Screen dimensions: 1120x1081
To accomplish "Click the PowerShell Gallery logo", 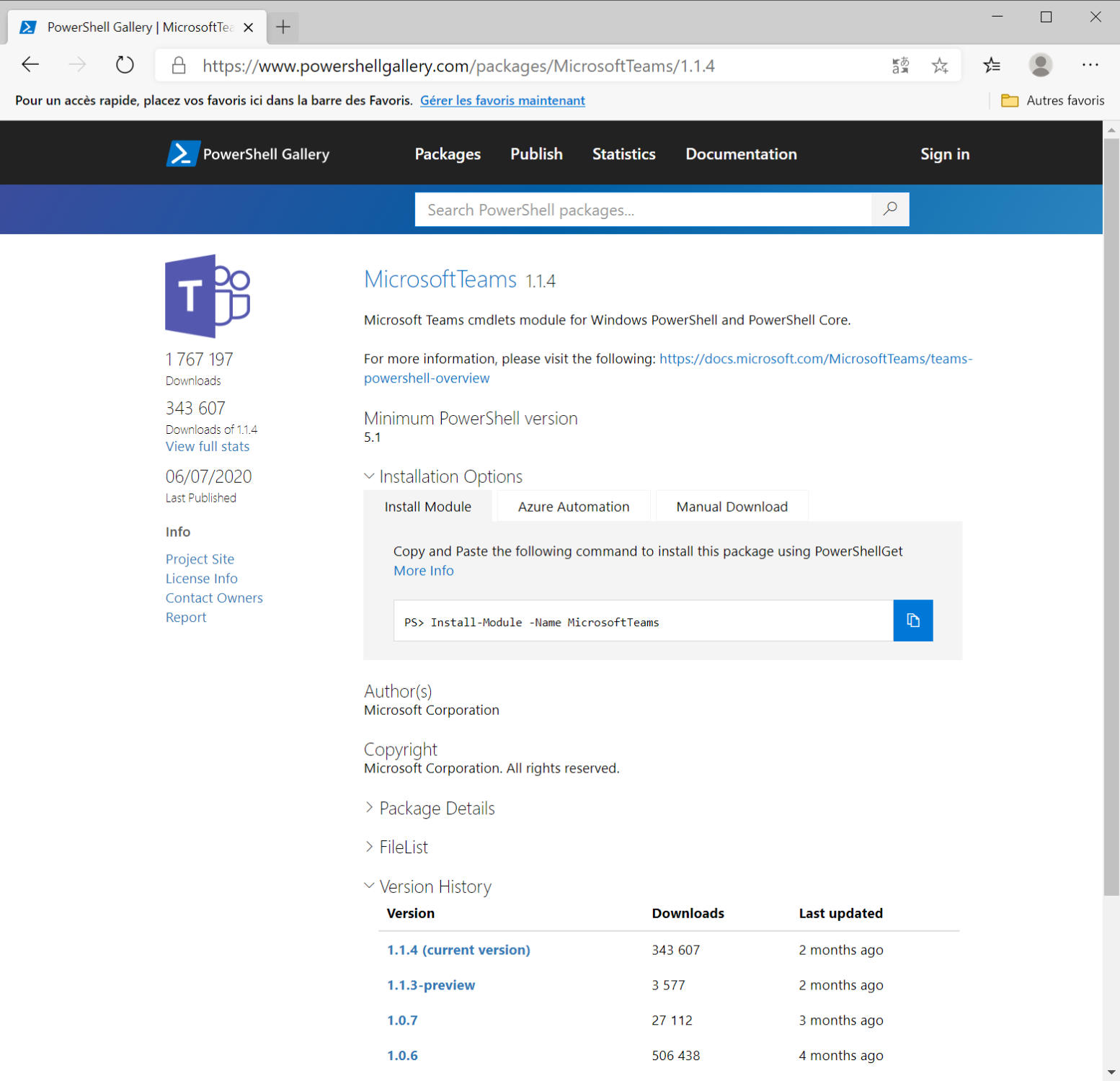I will (248, 154).
